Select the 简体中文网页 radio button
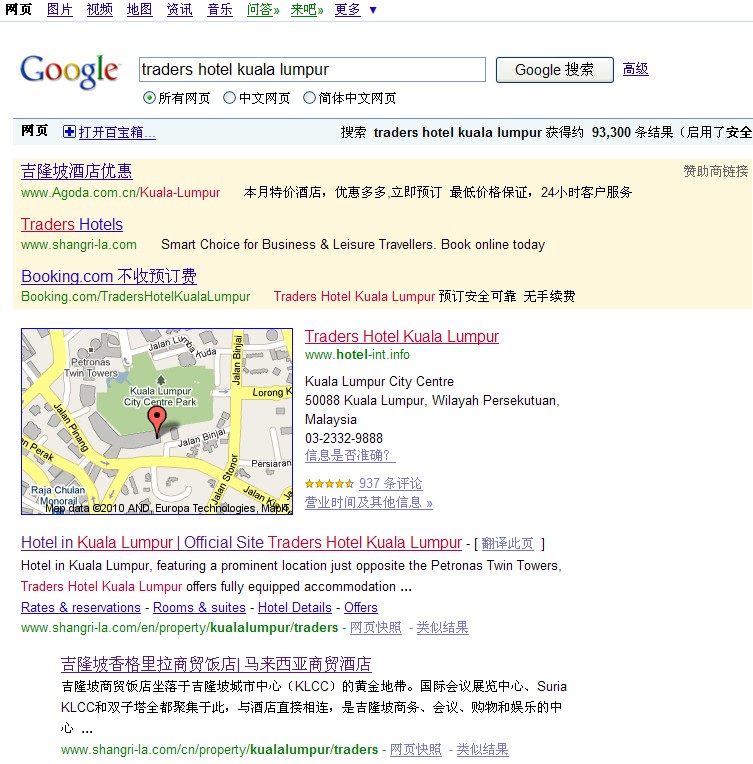This screenshot has width=753, height=764. [x=309, y=98]
